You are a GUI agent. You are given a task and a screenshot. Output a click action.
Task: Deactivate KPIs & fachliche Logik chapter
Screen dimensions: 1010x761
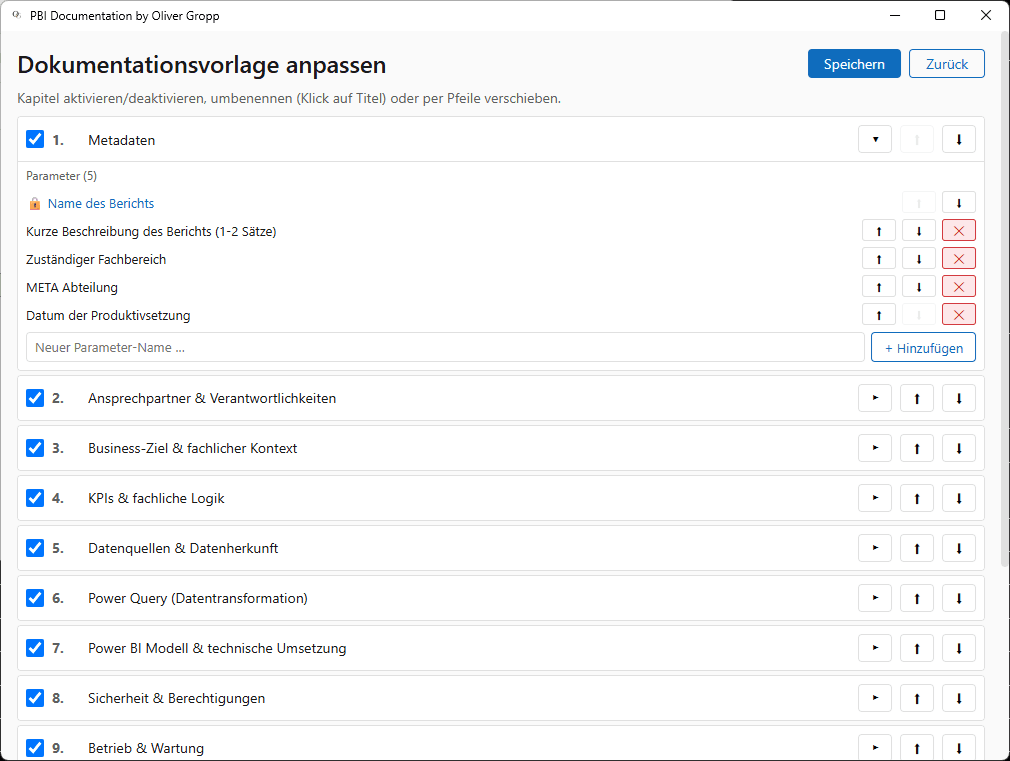pos(35,498)
